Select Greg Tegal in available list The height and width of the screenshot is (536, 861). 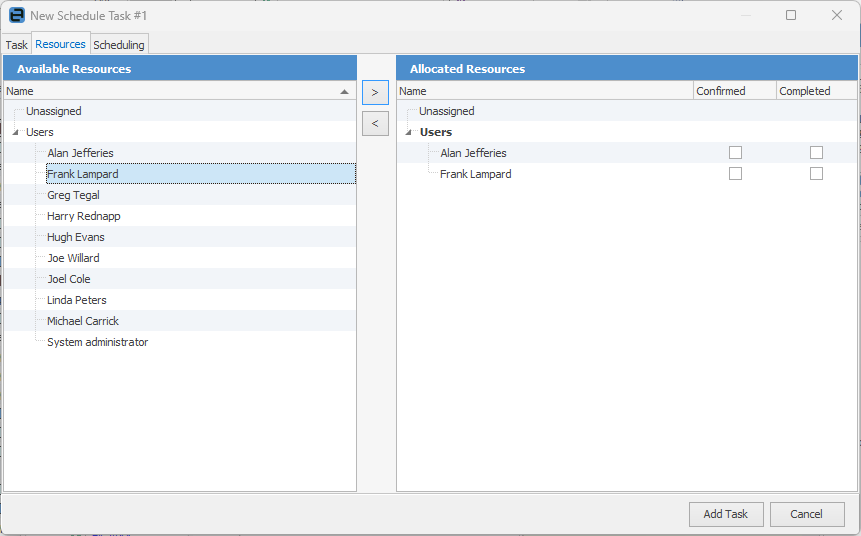(73, 195)
